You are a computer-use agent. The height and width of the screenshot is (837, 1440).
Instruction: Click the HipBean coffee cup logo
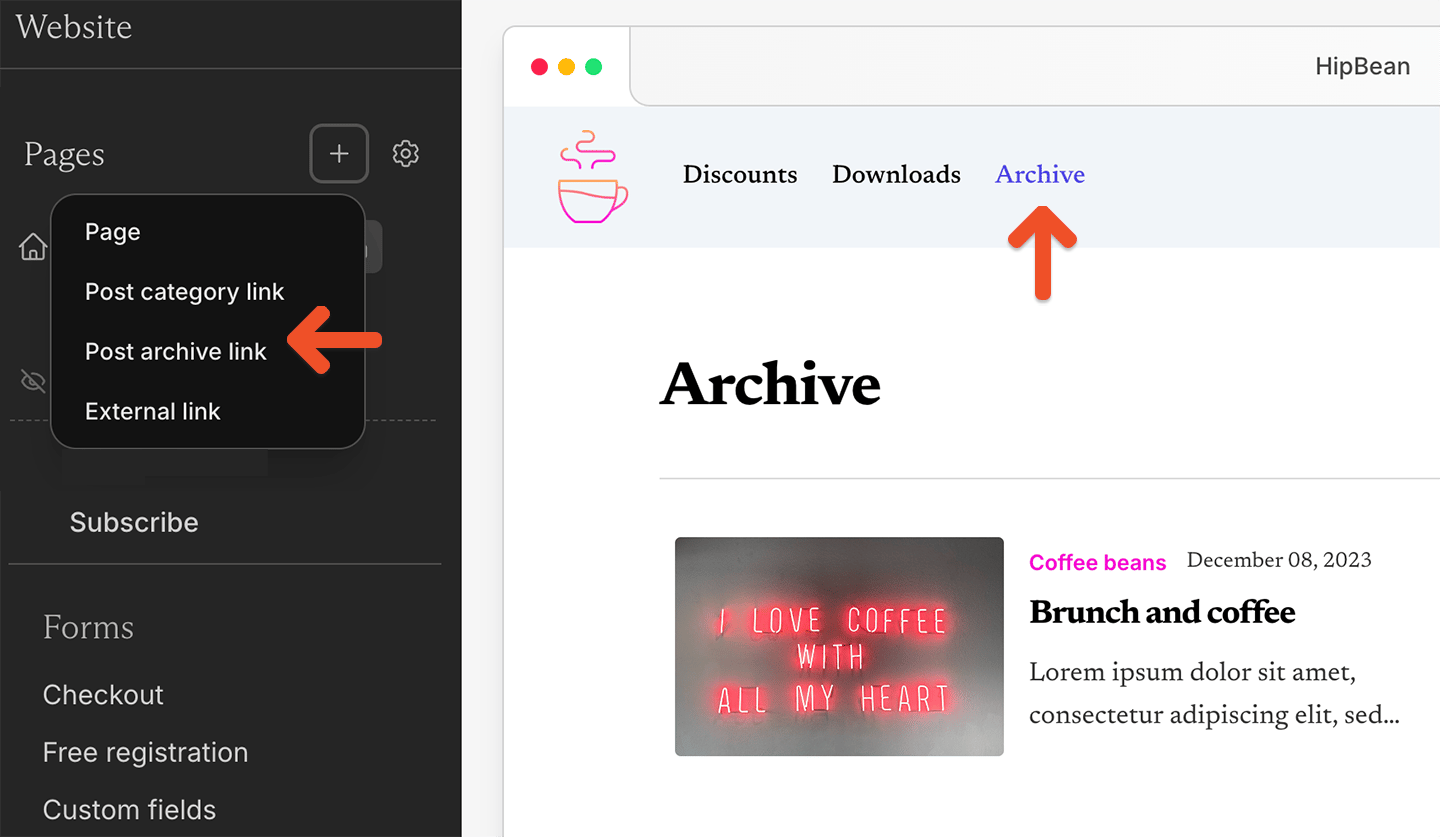click(593, 176)
